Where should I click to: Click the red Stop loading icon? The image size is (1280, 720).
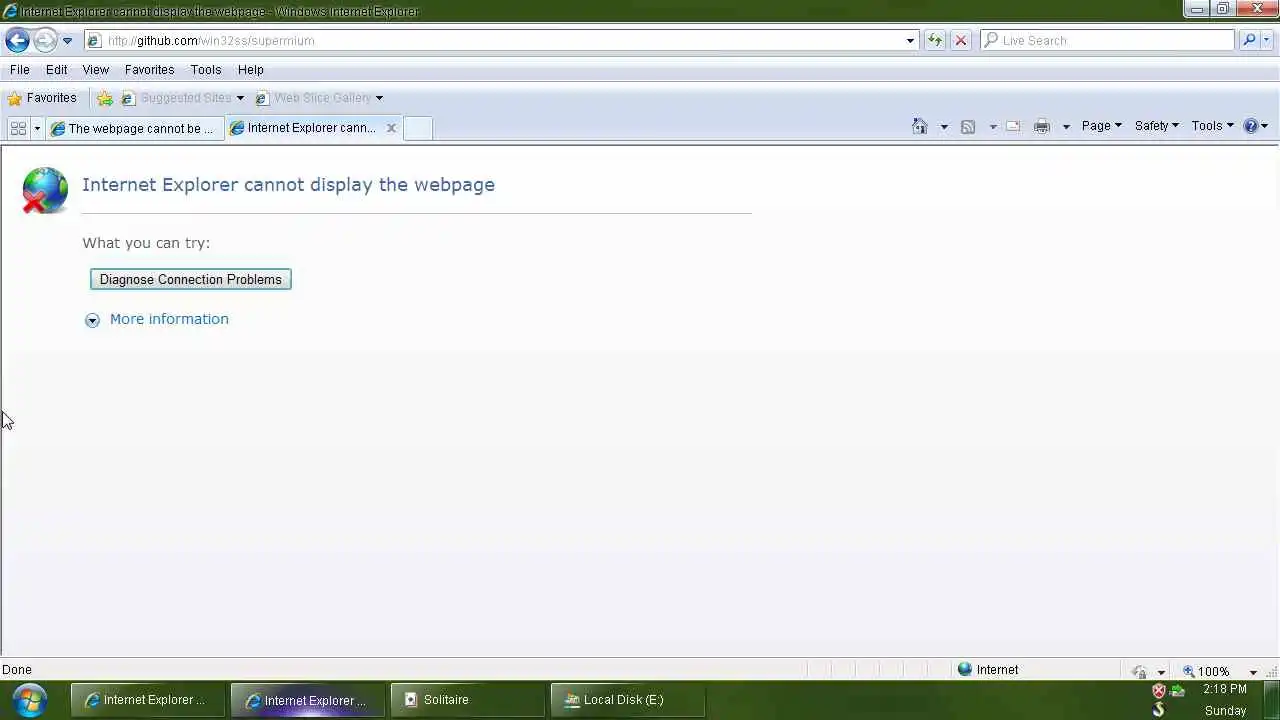pyautogui.click(x=961, y=40)
